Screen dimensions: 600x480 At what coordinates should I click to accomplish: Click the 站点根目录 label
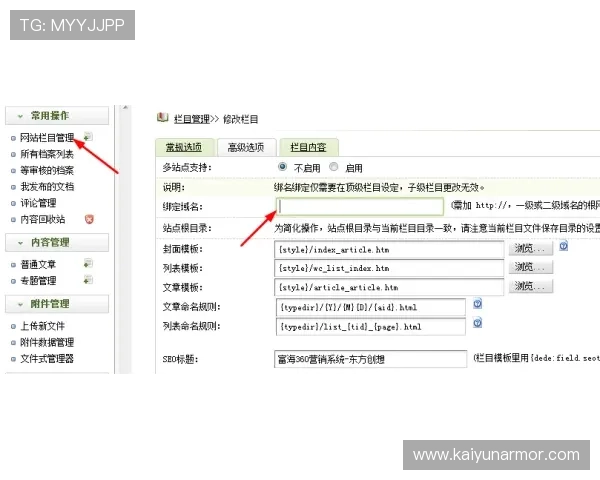187,228
